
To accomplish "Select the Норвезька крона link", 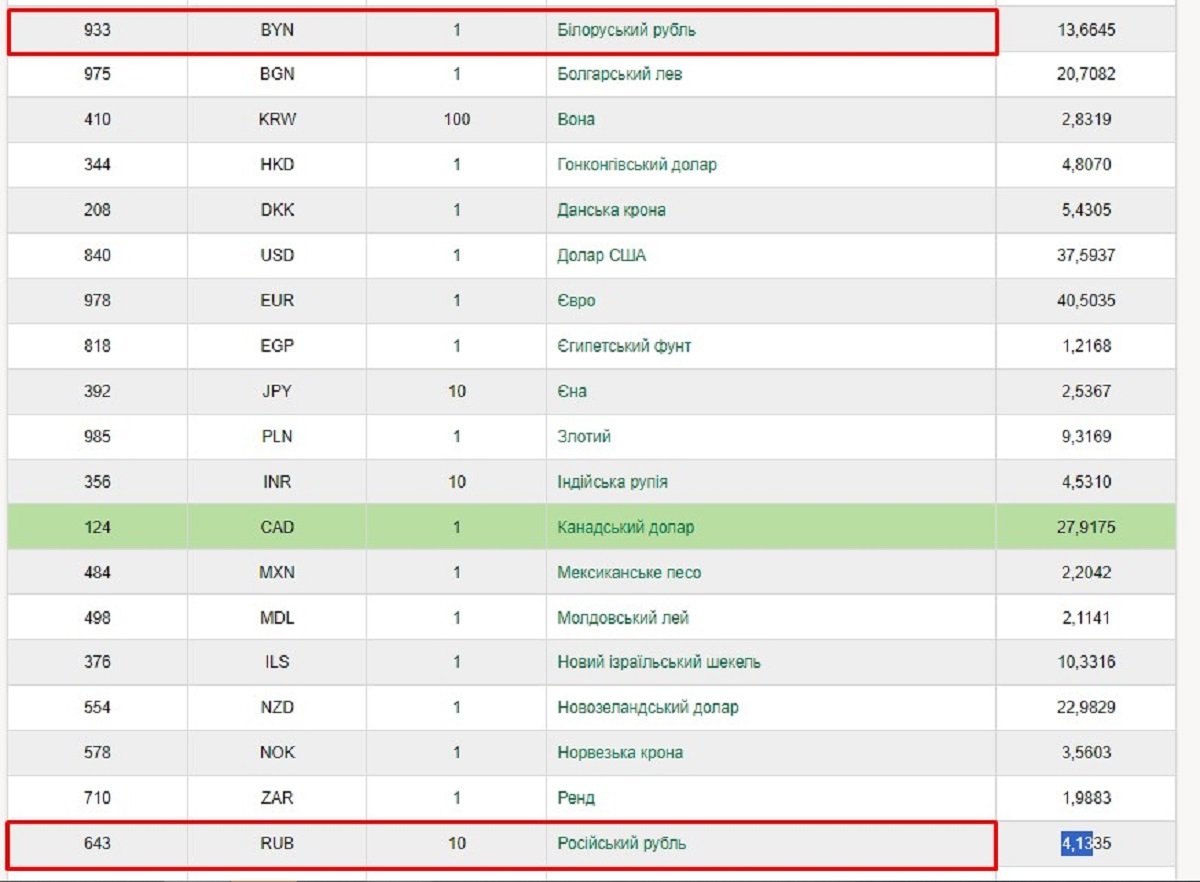I will (620, 752).
